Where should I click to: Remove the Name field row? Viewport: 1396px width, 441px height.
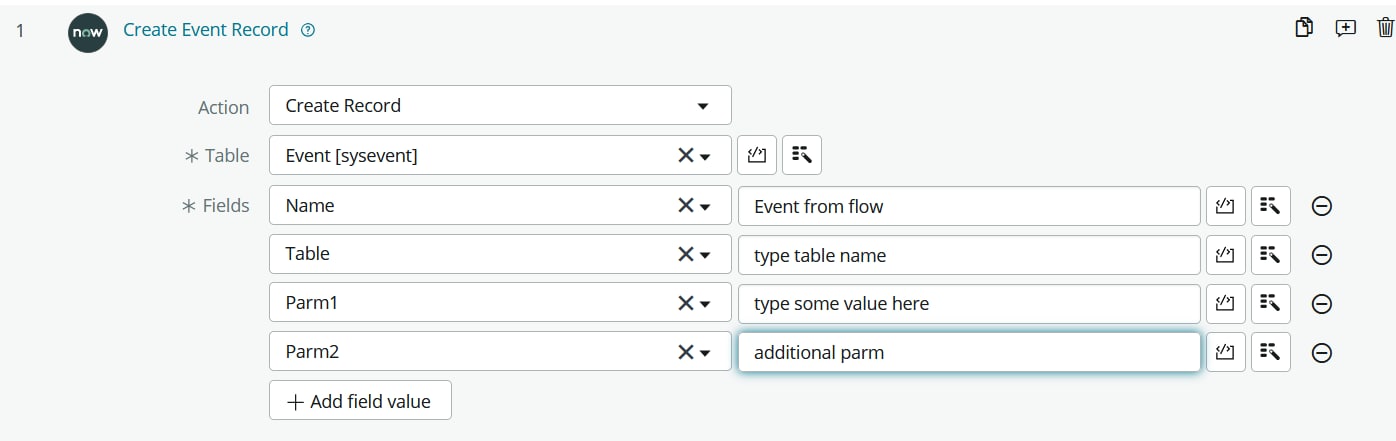[x=1321, y=207]
